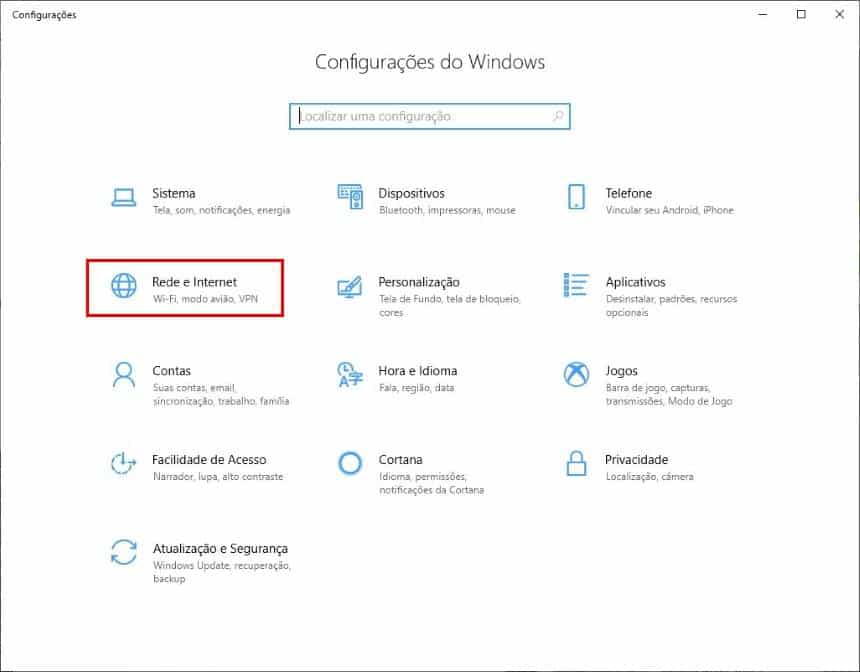Click the Privacidade padlock icon

pyautogui.click(x=576, y=464)
